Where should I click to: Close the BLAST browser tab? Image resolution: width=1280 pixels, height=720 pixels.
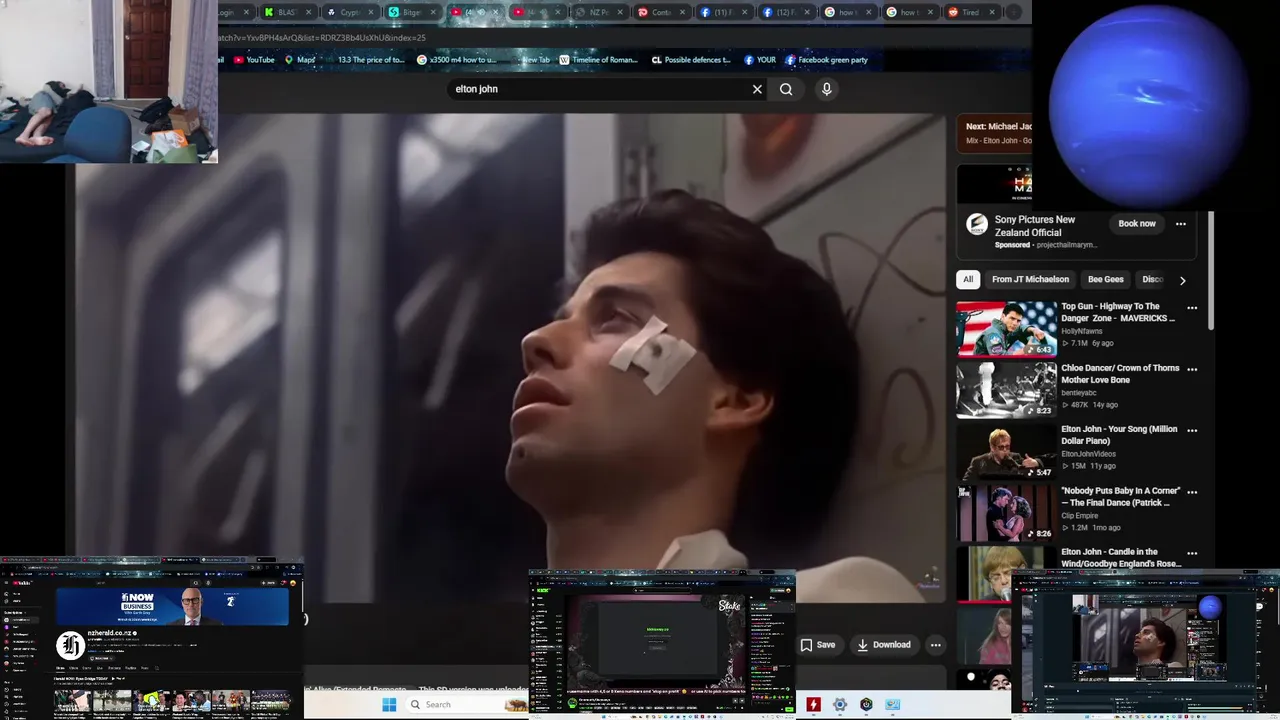coord(308,12)
